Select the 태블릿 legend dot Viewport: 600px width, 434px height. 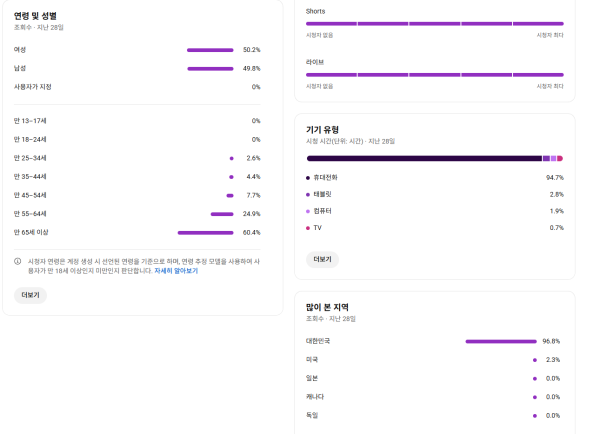point(308,194)
